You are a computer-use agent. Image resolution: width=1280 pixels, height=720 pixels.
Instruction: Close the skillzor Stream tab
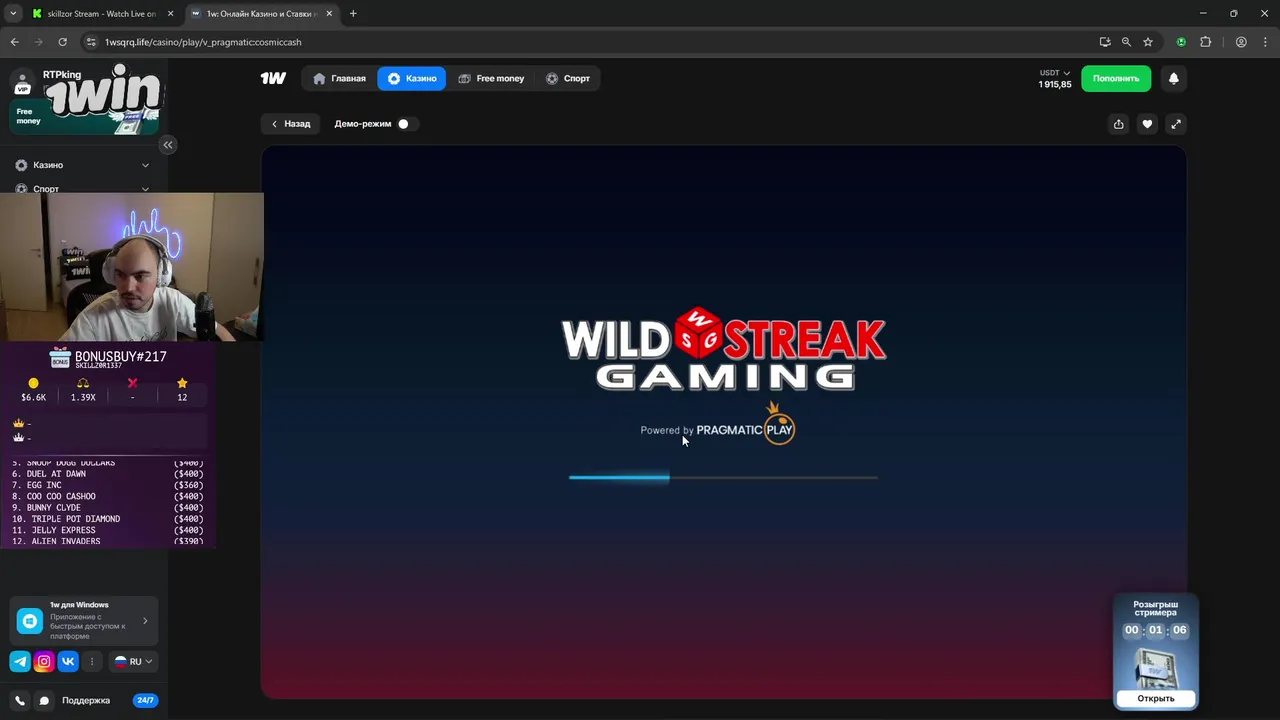coord(170,14)
